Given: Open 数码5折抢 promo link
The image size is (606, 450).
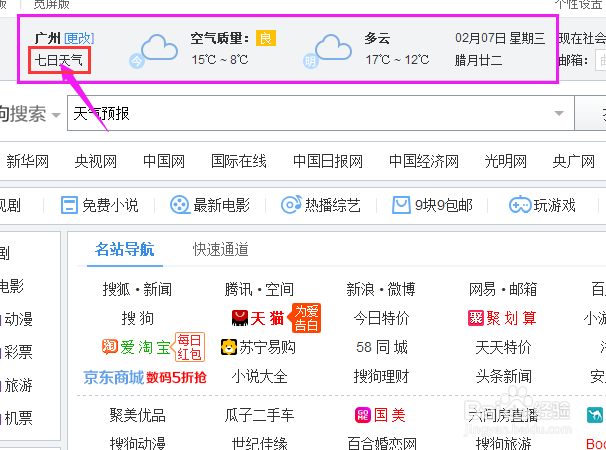Looking at the screenshot, I should [176, 377].
